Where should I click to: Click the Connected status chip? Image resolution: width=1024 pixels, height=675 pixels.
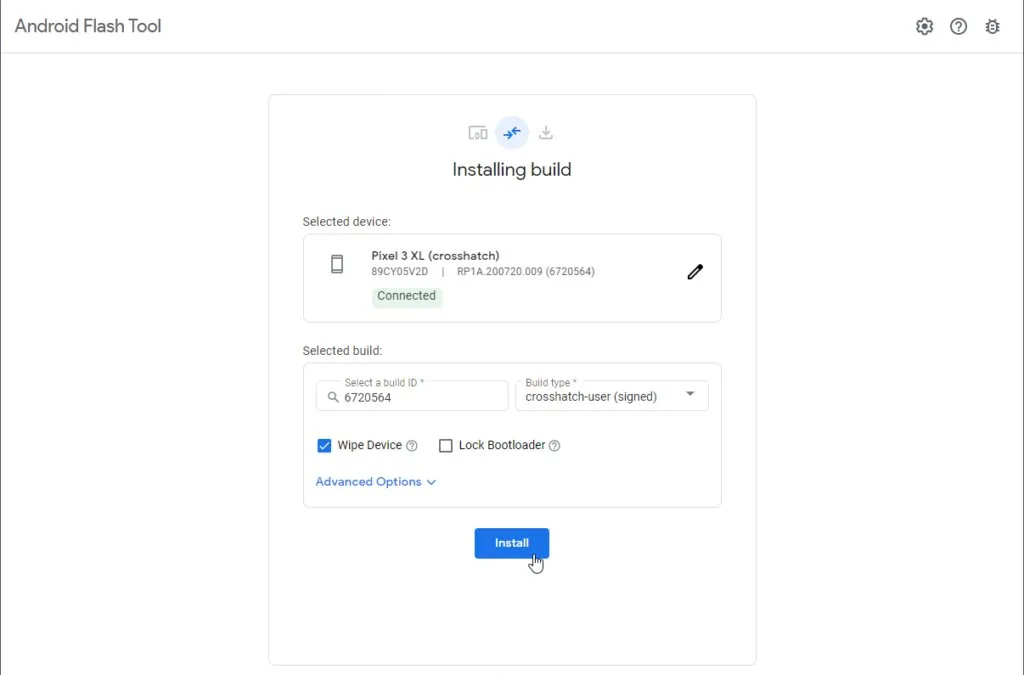pyautogui.click(x=406, y=296)
